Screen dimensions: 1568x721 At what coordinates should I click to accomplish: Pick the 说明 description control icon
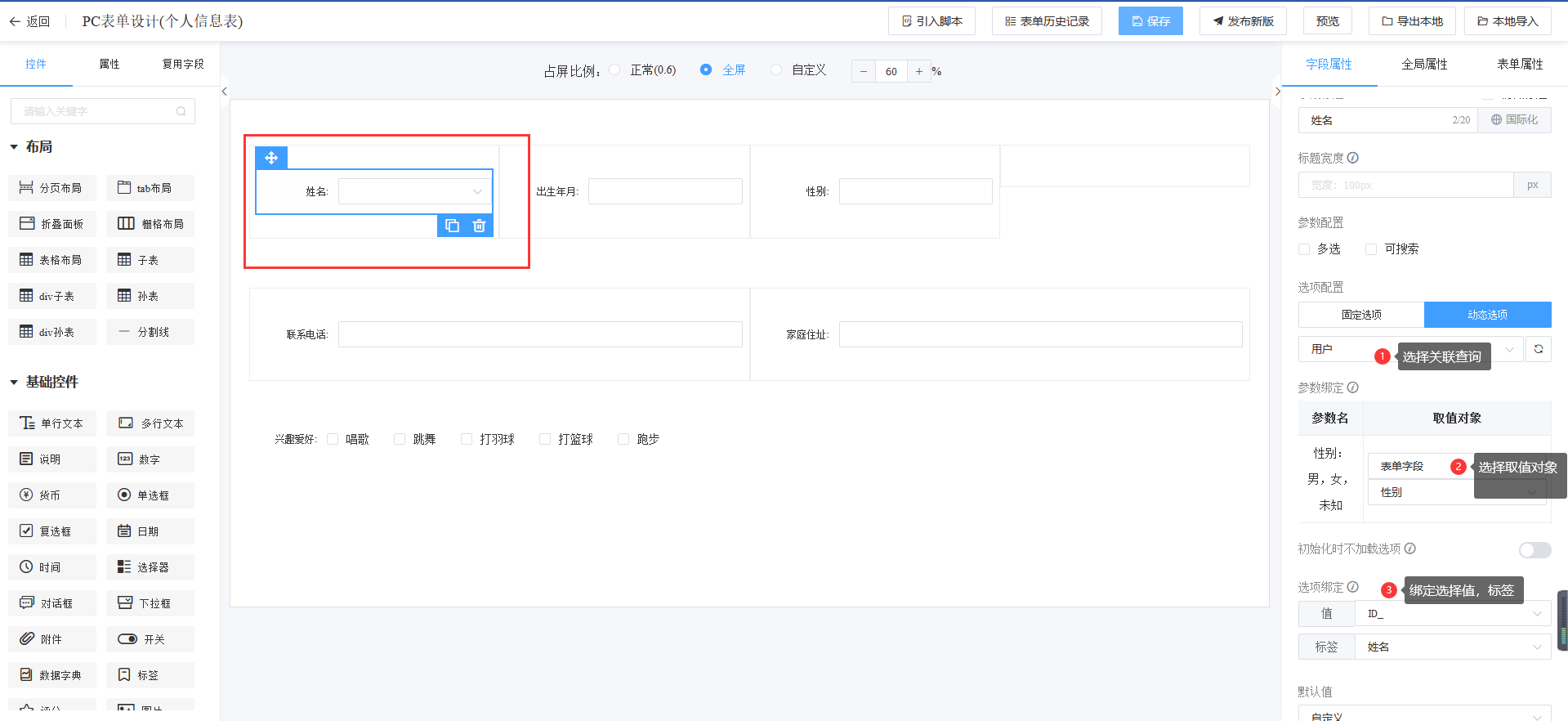[x=26, y=459]
